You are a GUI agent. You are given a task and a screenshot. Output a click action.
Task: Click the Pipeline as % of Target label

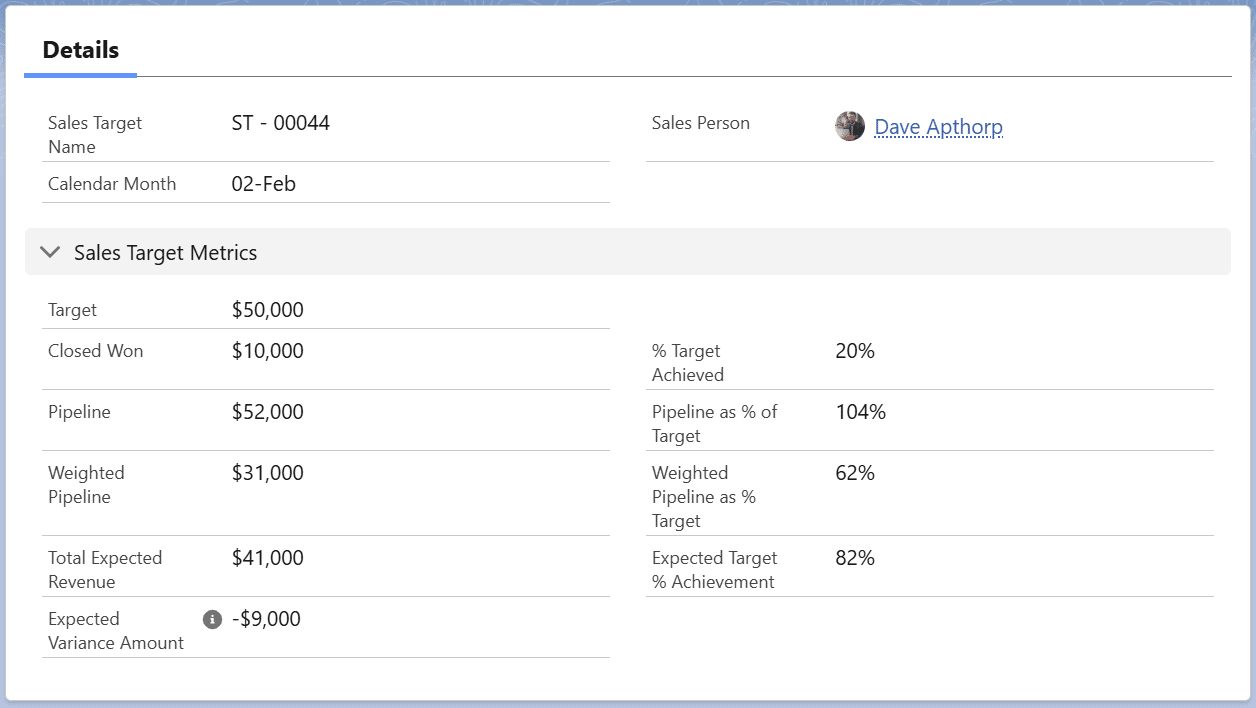pyautogui.click(x=715, y=424)
